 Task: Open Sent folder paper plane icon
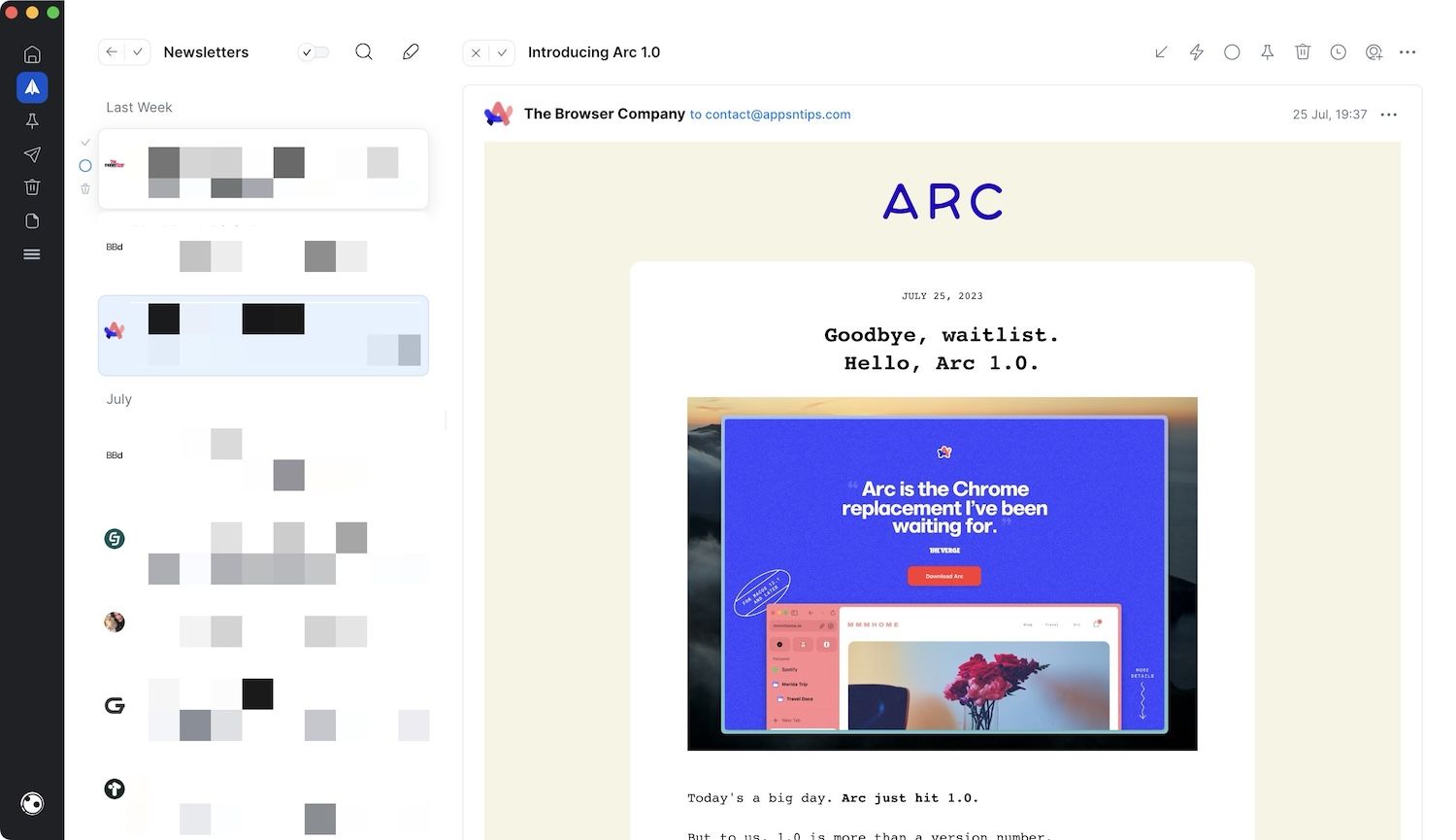coord(32,154)
